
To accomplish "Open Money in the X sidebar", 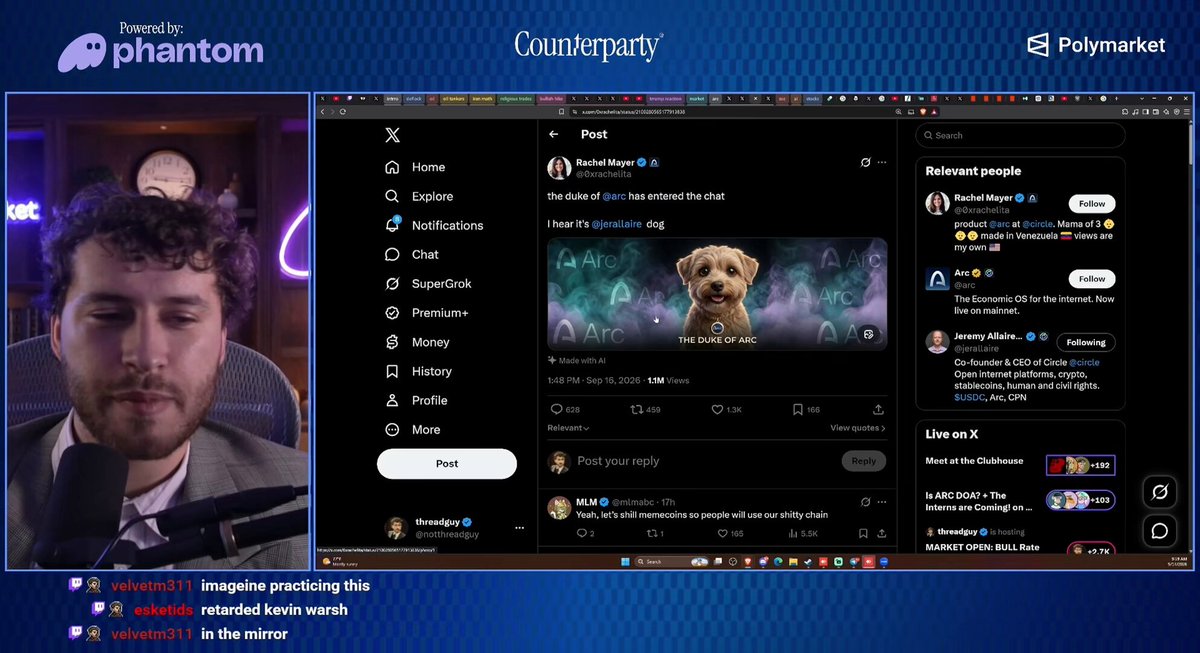I will 417,342.
